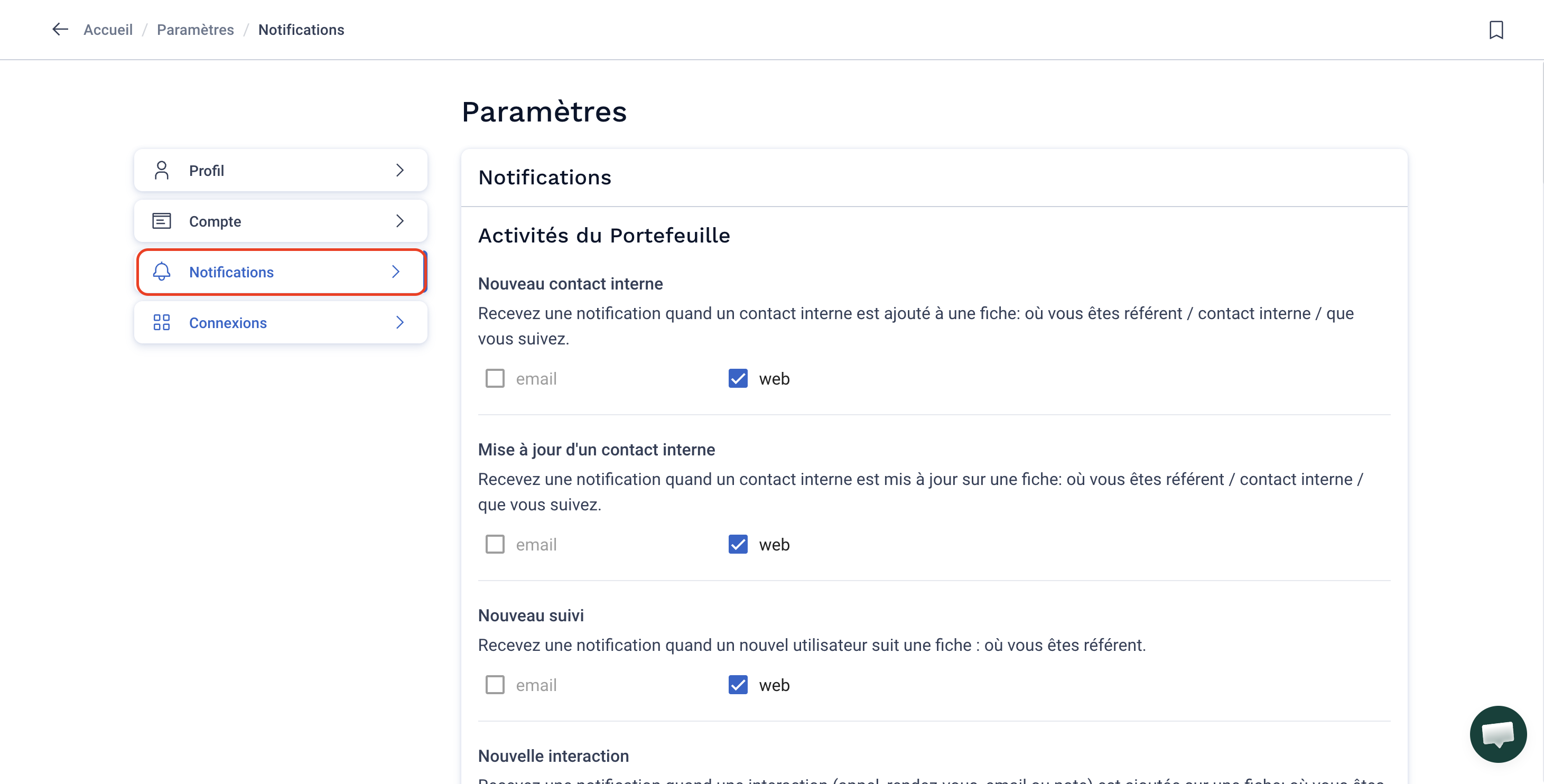Go to Paramètres in the breadcrumb
The height and width of the screenshot is (784, 1544).
(x=196, y=30)
